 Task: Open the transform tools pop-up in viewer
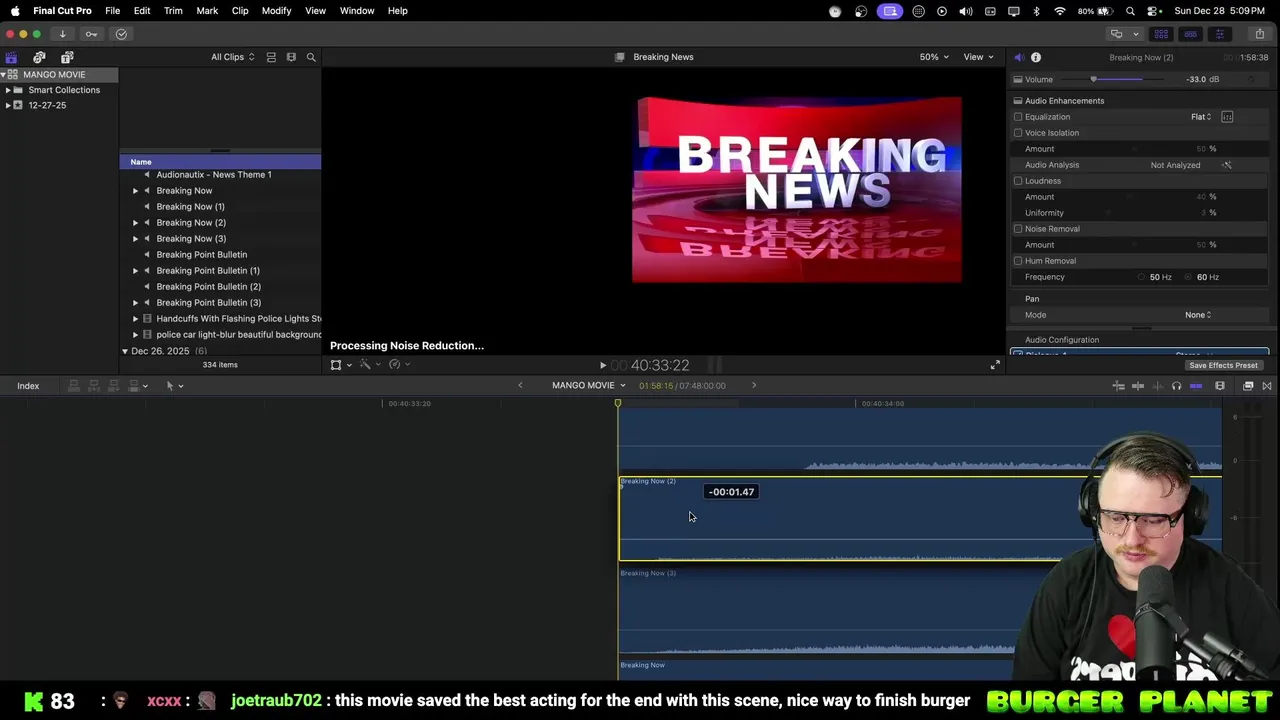coord(340,365)
